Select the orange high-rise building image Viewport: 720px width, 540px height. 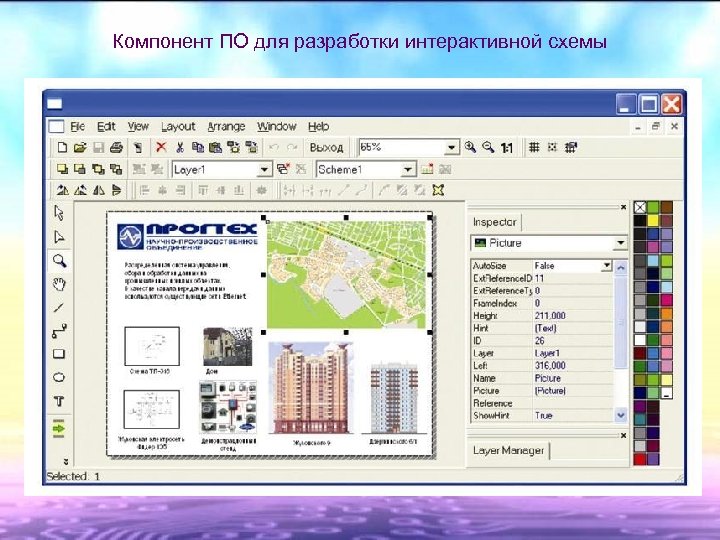point(311,388)
